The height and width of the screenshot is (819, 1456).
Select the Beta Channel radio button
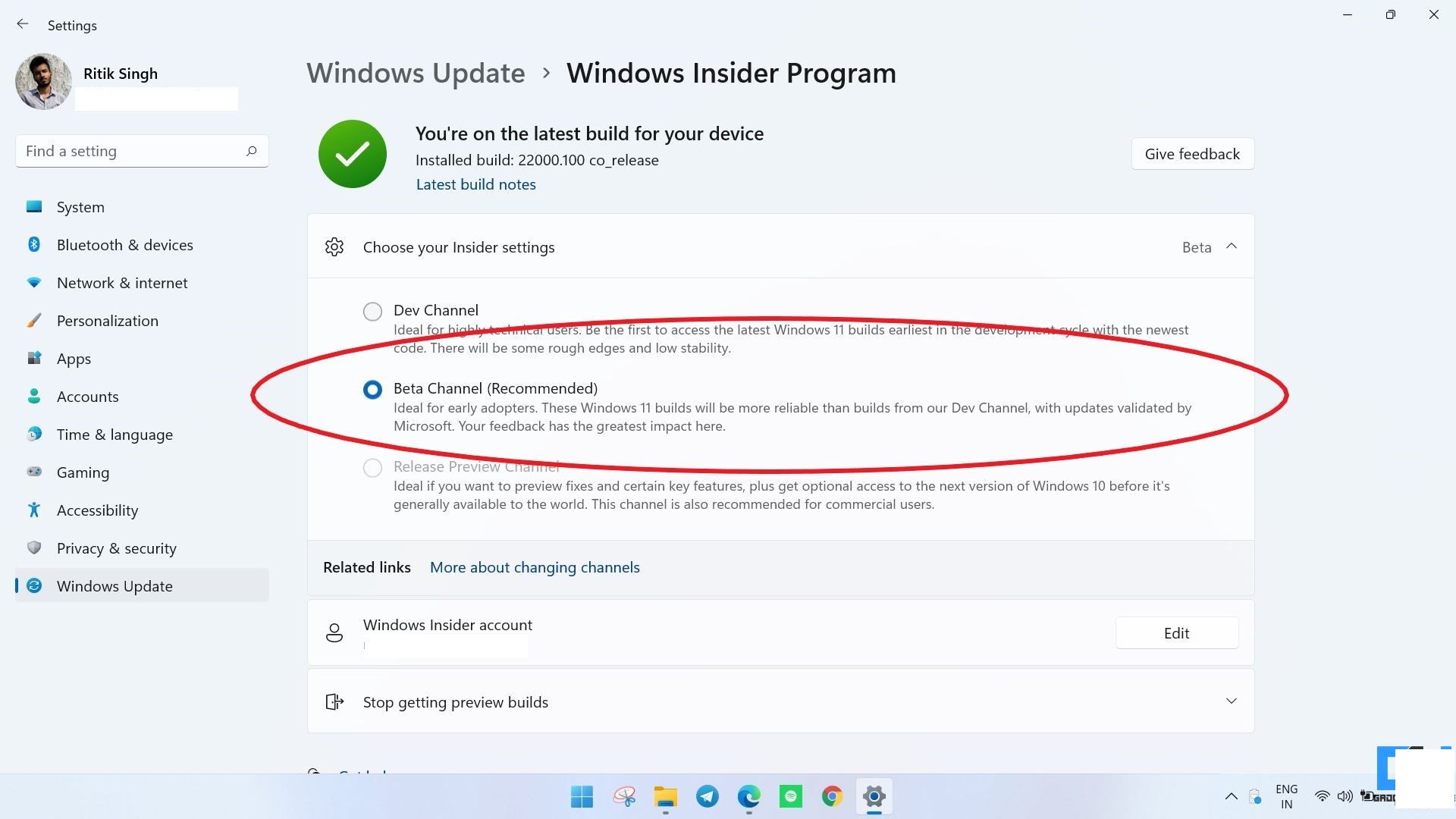371,388
